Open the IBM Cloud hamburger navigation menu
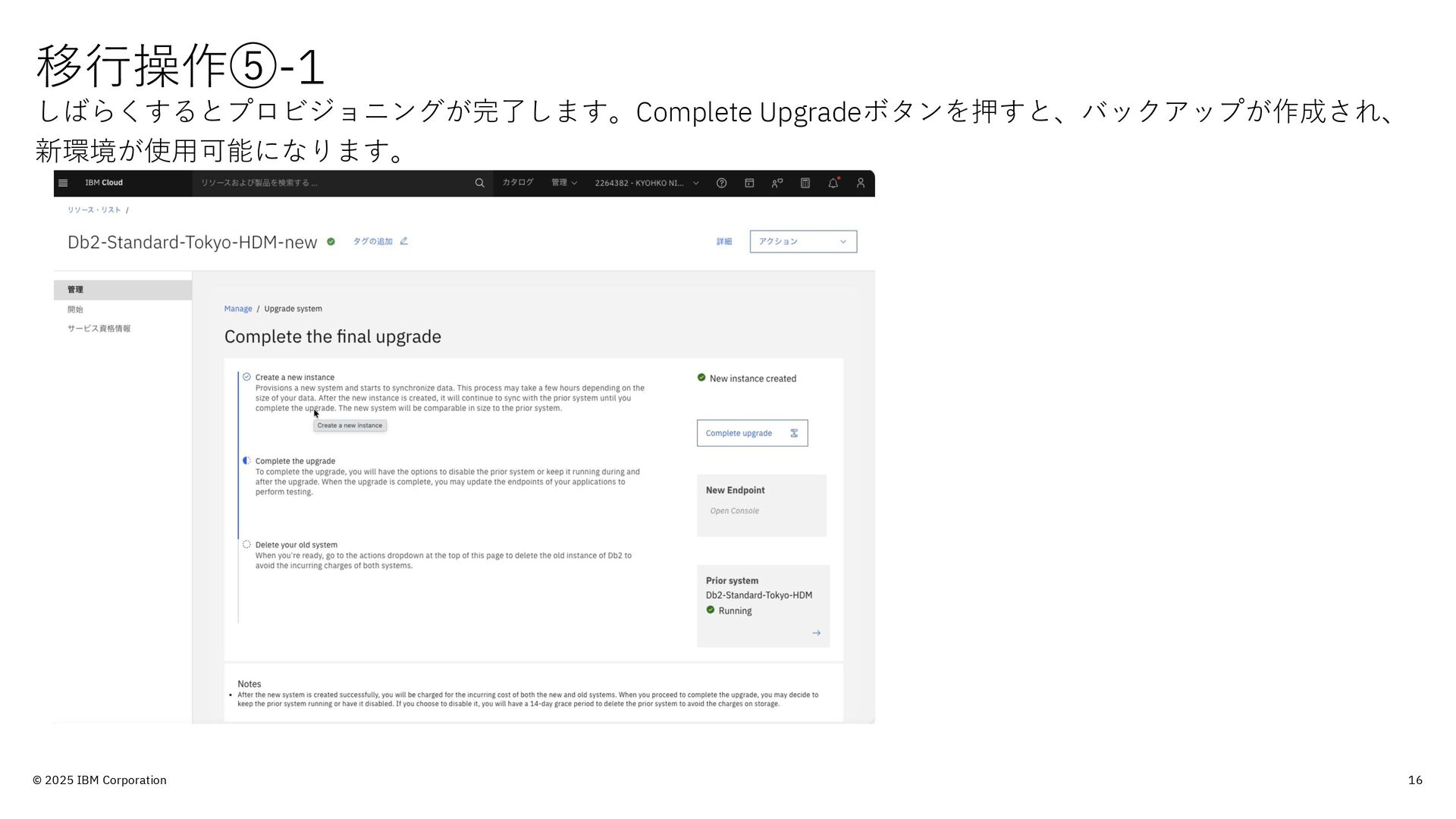 tap(63, 183)
